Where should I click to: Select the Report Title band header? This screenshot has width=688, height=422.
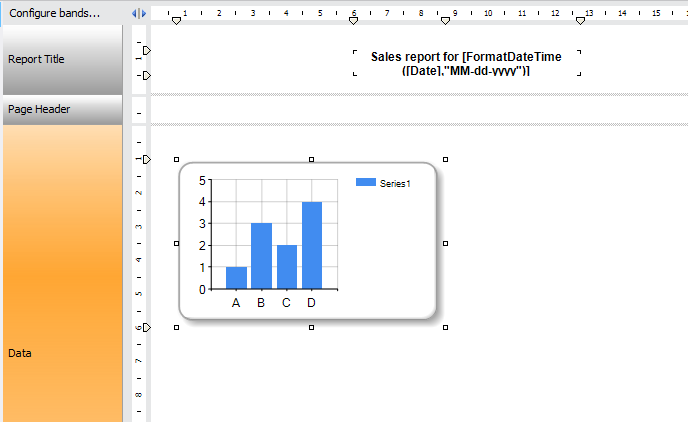63,59
